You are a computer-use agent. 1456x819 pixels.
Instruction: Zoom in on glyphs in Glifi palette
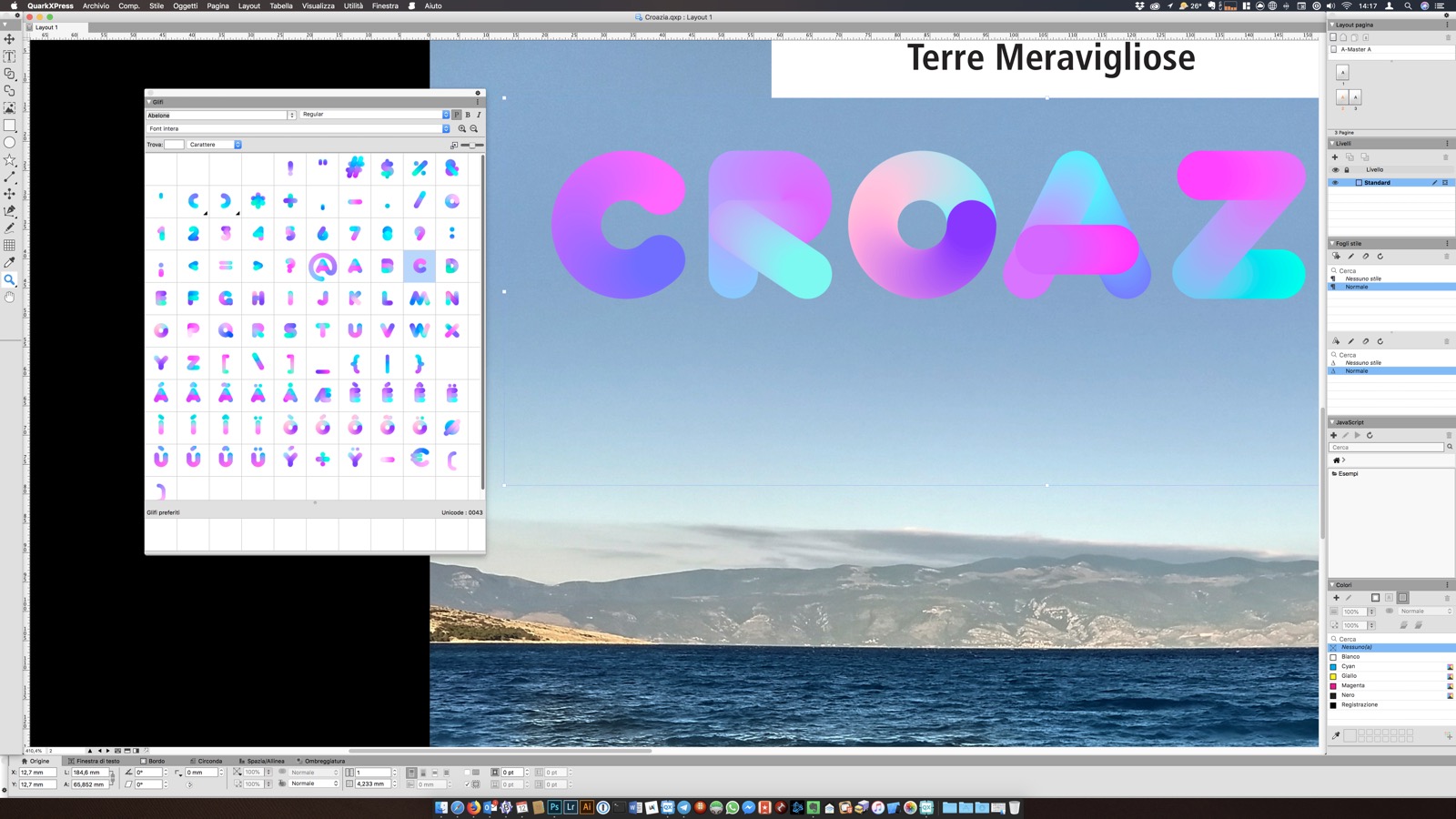tap(462, 128)
